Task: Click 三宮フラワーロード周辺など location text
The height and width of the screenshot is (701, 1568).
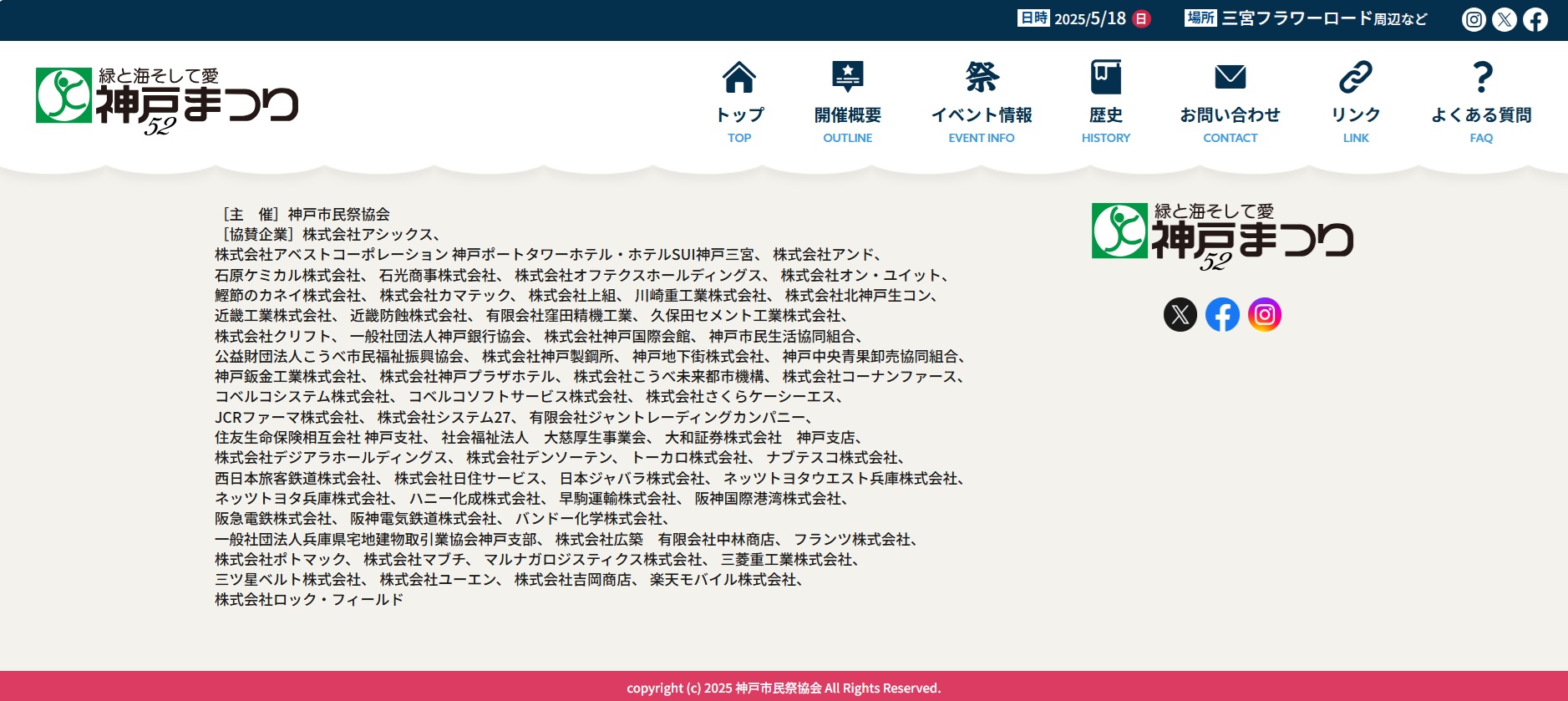Action: click(1324, 18)
